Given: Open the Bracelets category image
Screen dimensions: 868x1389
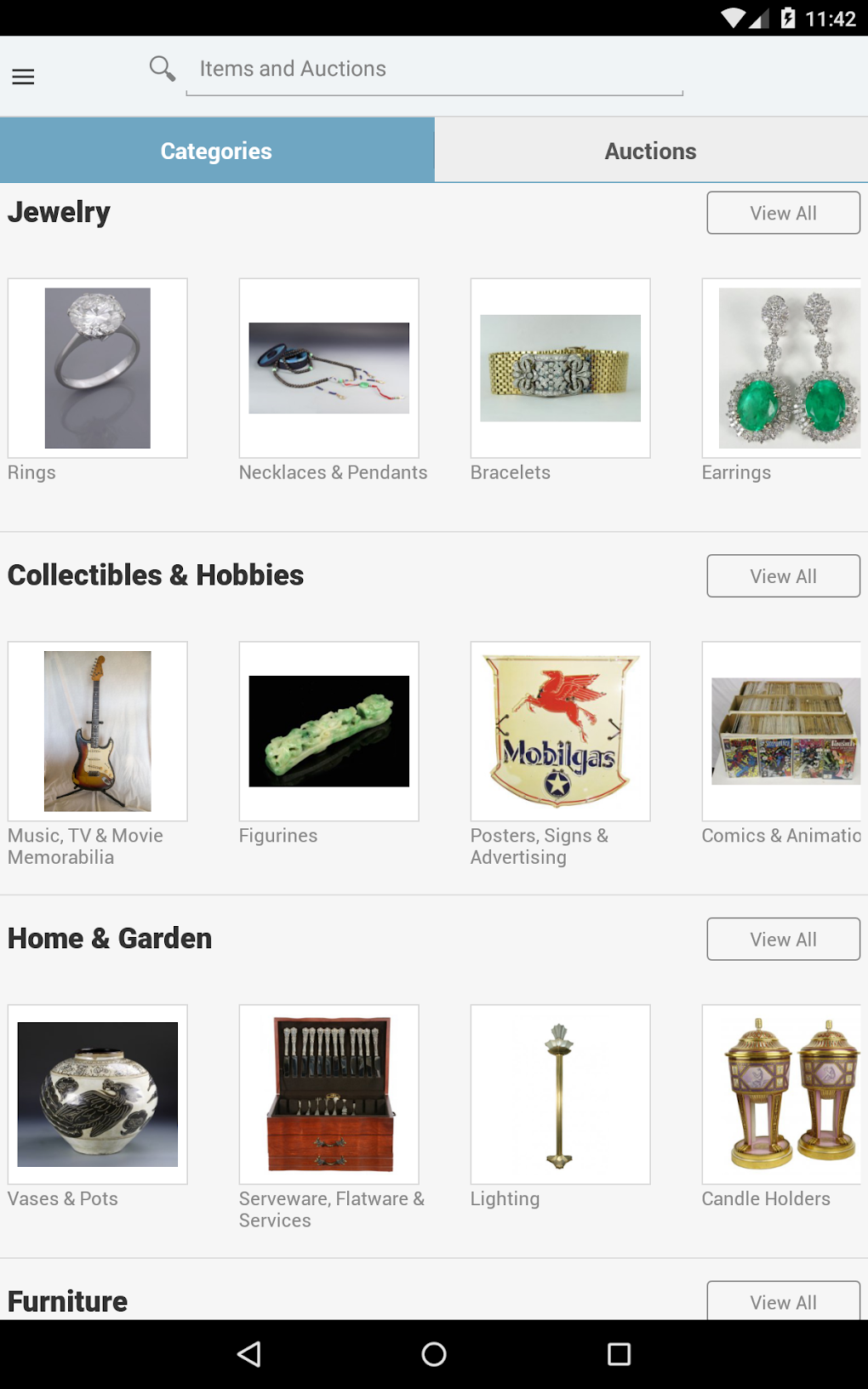Looking at the screenshot, I should [x=561, y=368].
